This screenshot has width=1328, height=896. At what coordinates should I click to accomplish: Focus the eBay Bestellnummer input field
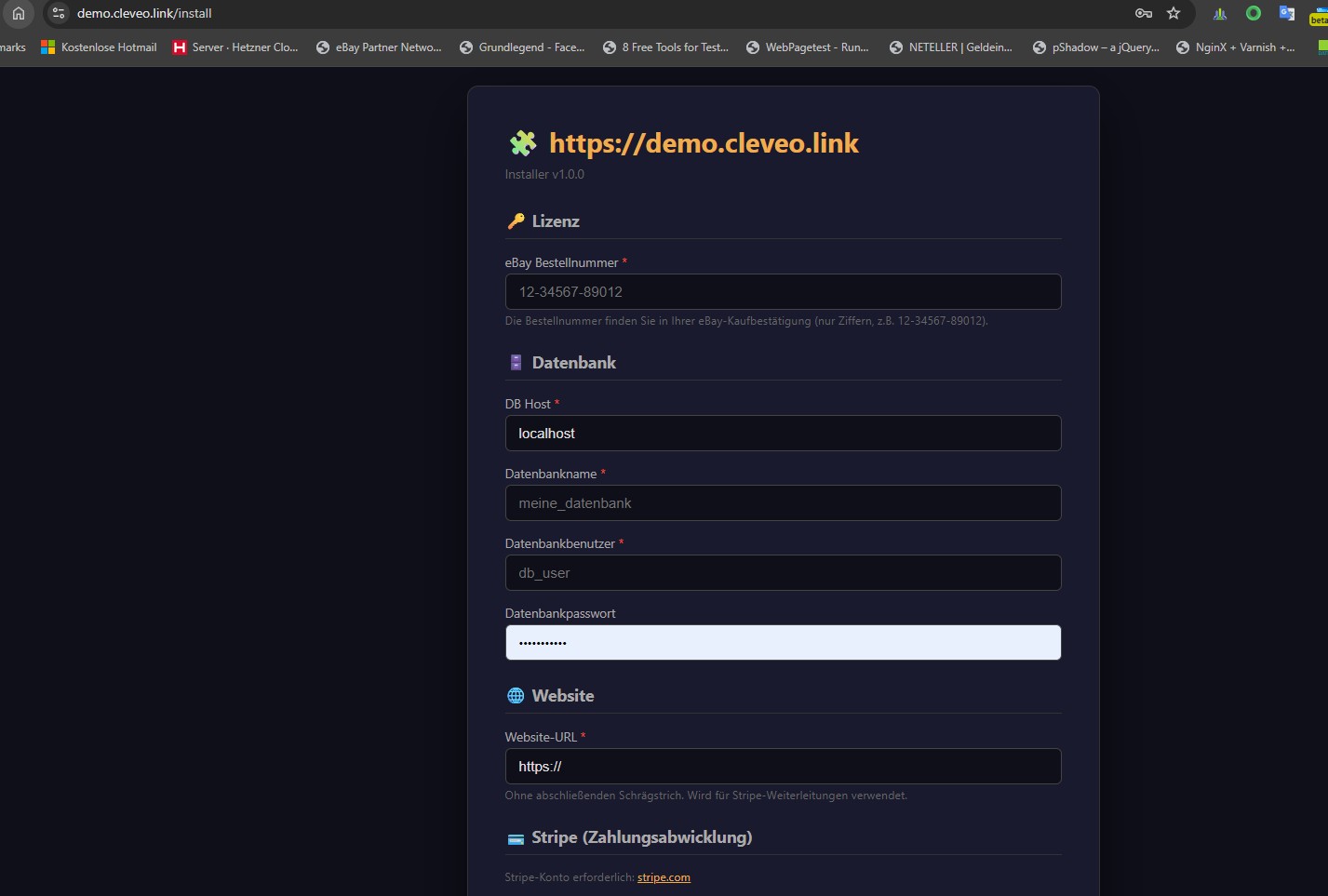pos(783,292)
